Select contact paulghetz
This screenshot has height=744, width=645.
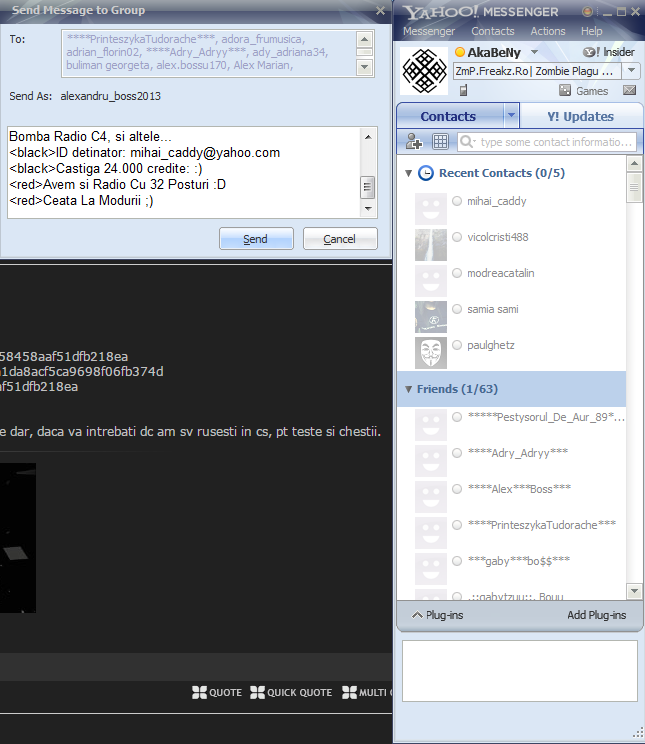click(491, 345)
